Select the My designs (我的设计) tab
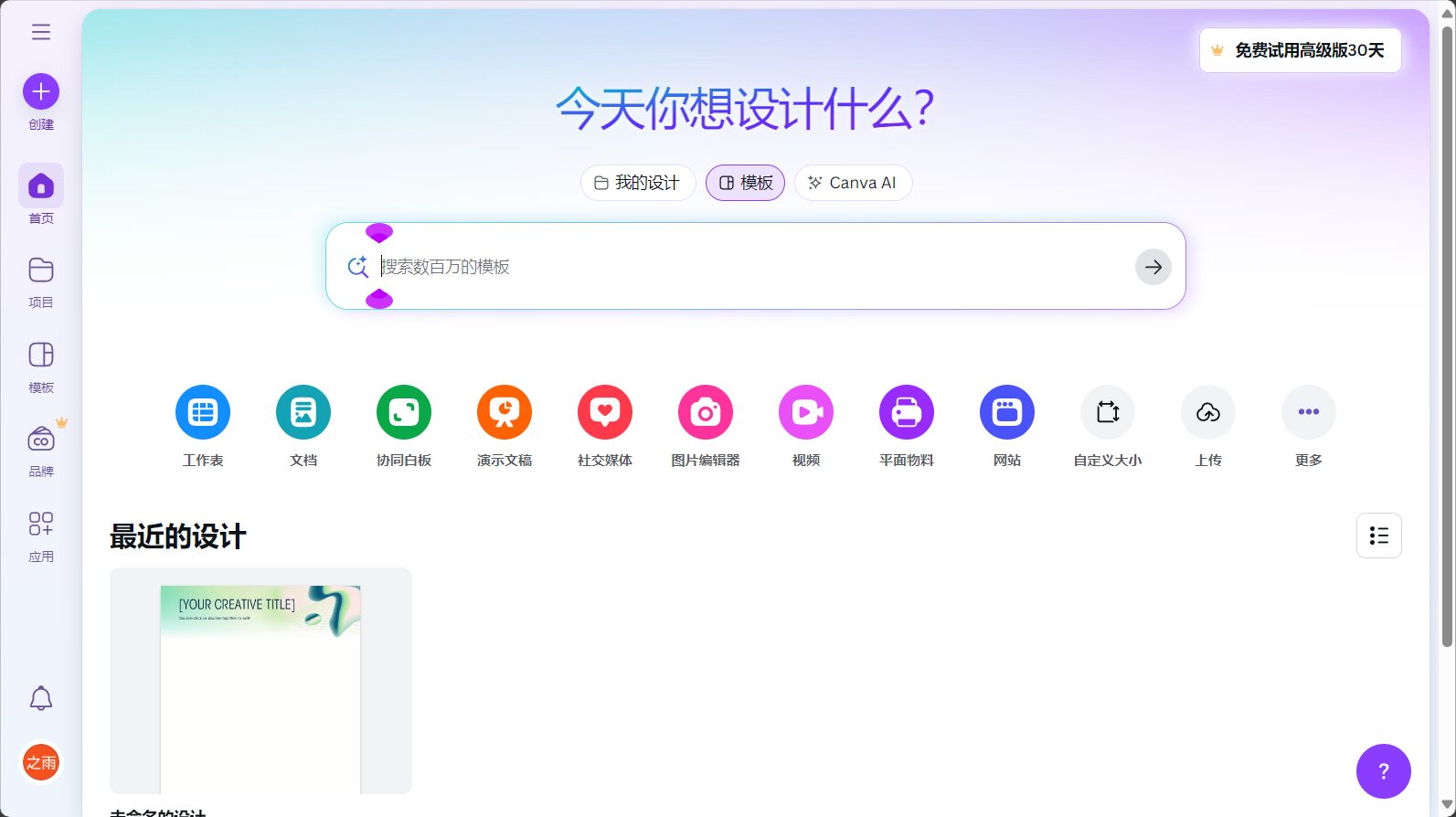Viewport: 1456px width, 817px height. click(x=638, y=183)
